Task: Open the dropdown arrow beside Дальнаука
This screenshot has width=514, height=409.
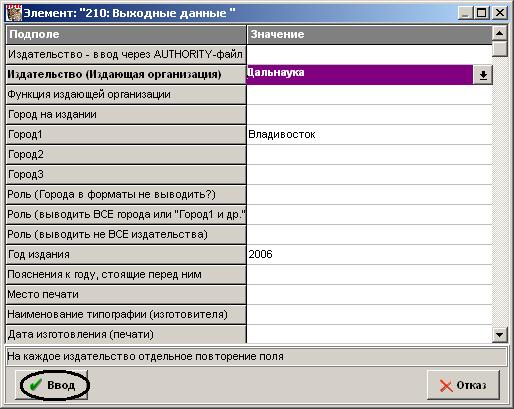Action: (483, 75)
